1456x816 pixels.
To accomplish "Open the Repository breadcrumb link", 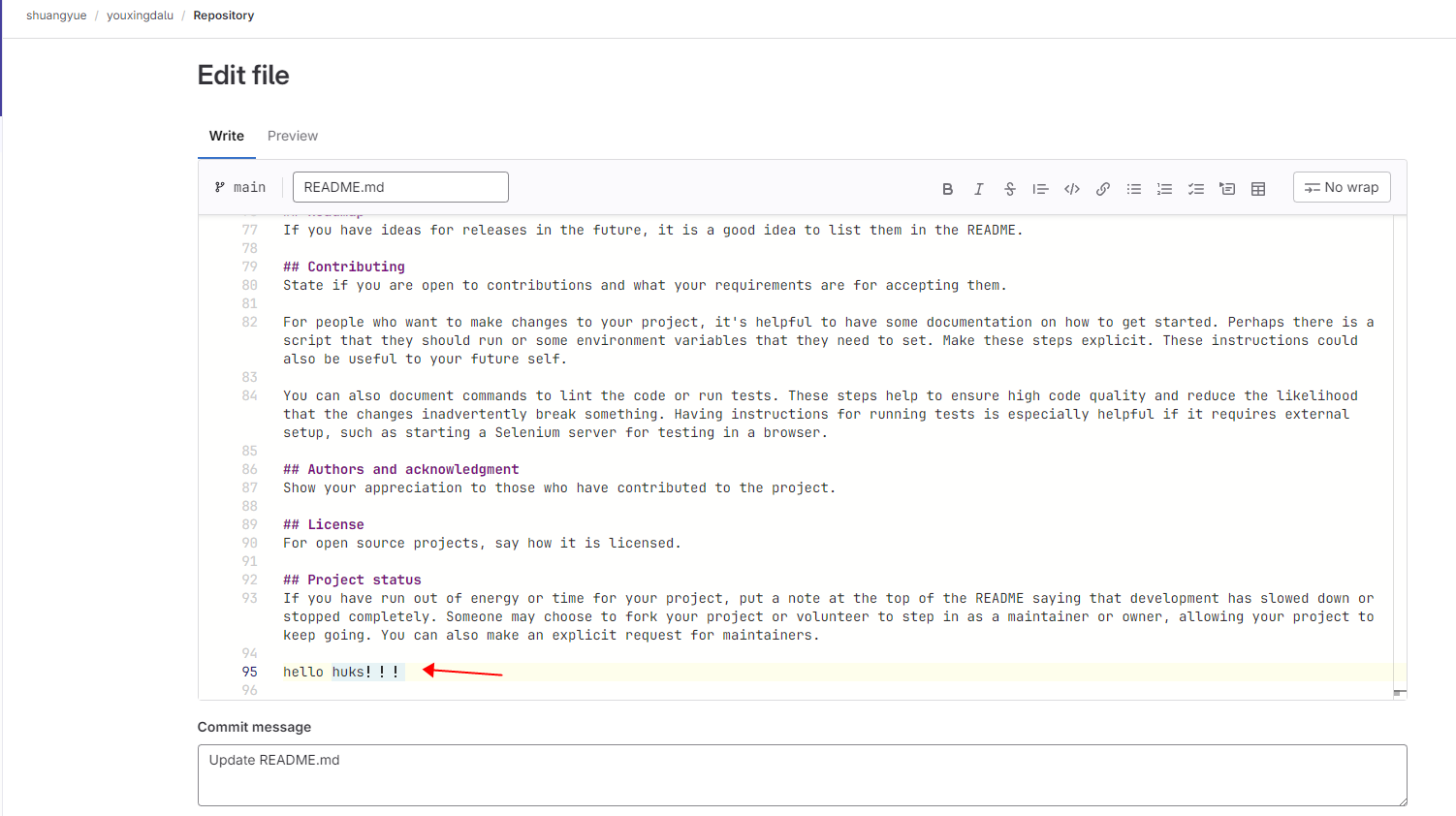I will [224, 16].
